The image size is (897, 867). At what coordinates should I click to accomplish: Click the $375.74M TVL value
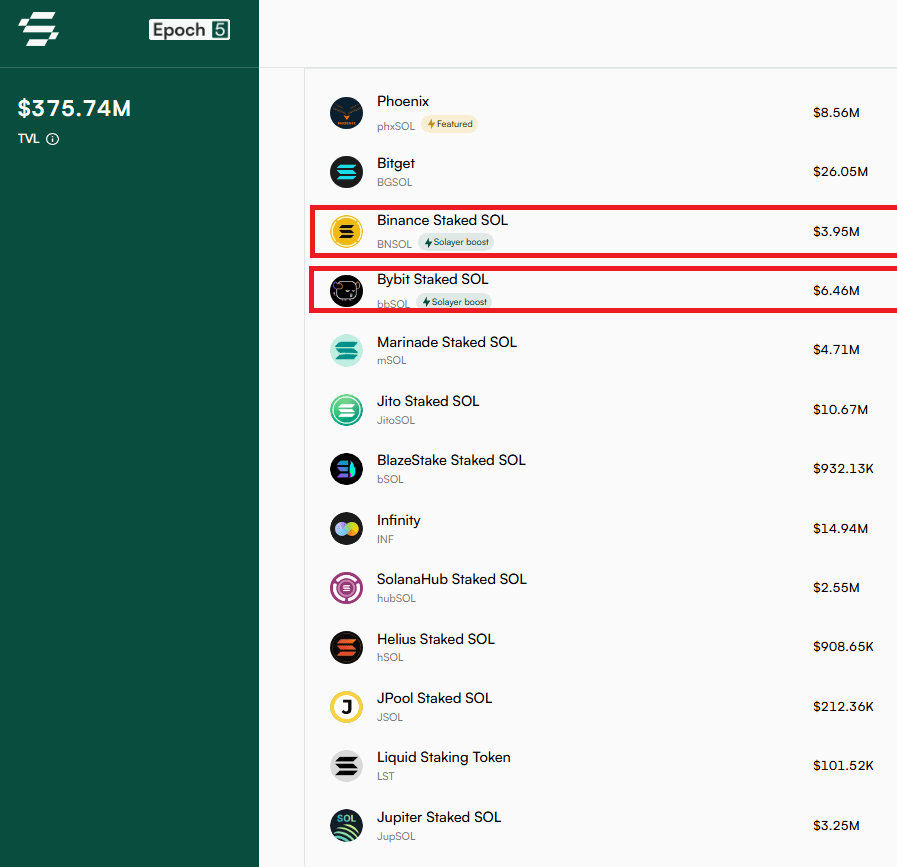pos(75,108)
